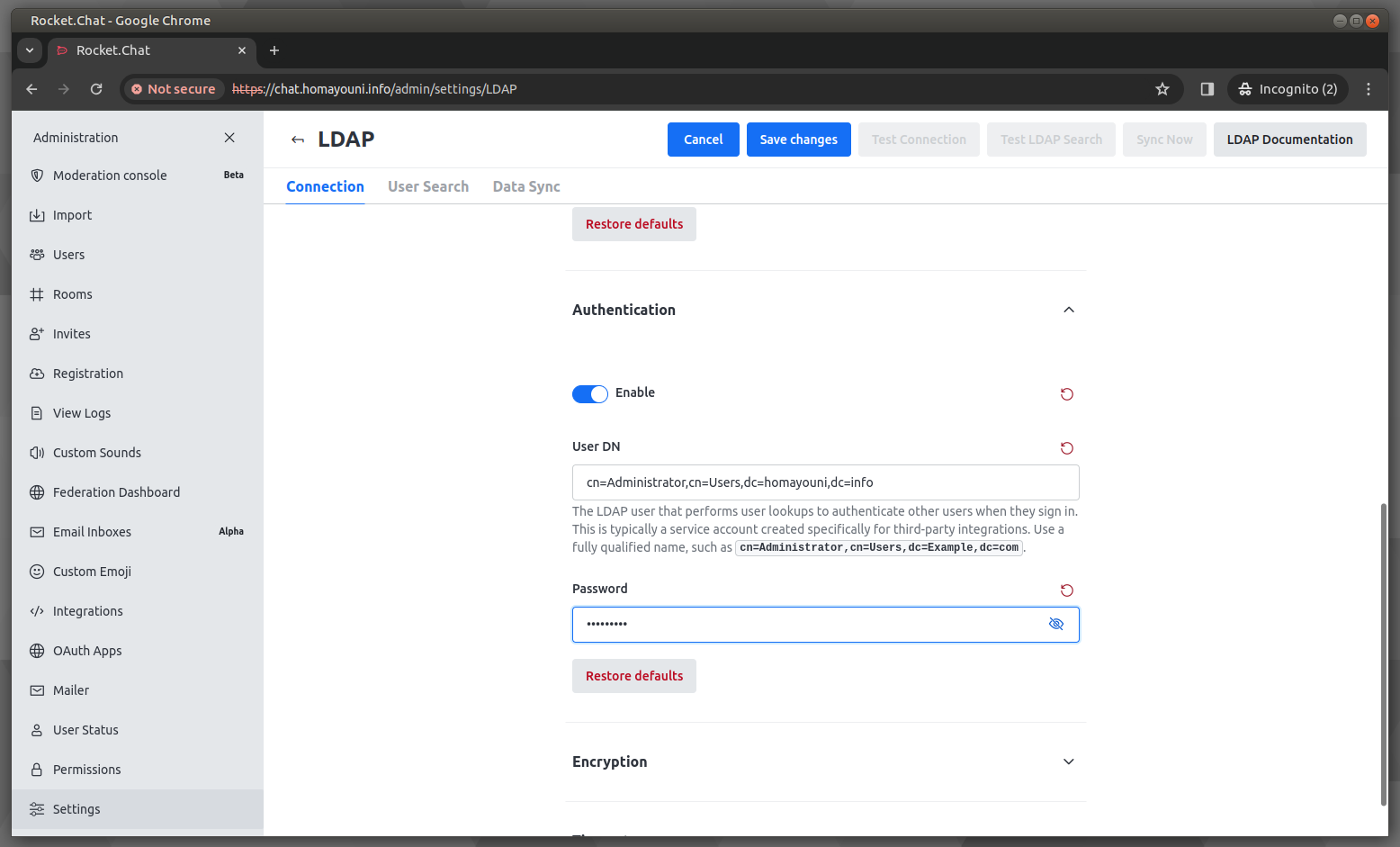This screenshot has height=847, width=1400.
Task: Click Save changes
Action: [x=799, y=140]
